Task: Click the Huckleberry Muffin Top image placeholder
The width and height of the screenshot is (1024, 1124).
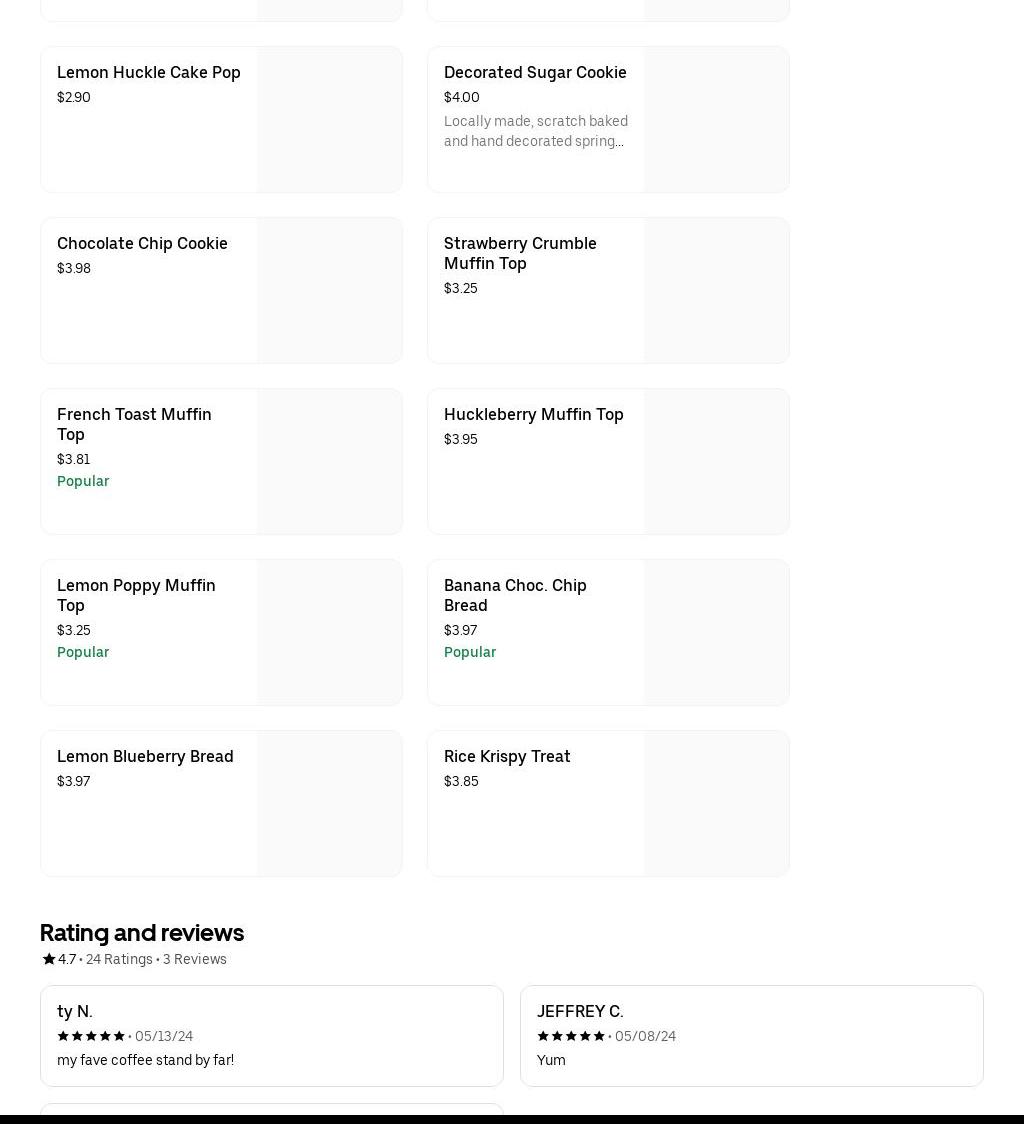Action: coord(716,462)
